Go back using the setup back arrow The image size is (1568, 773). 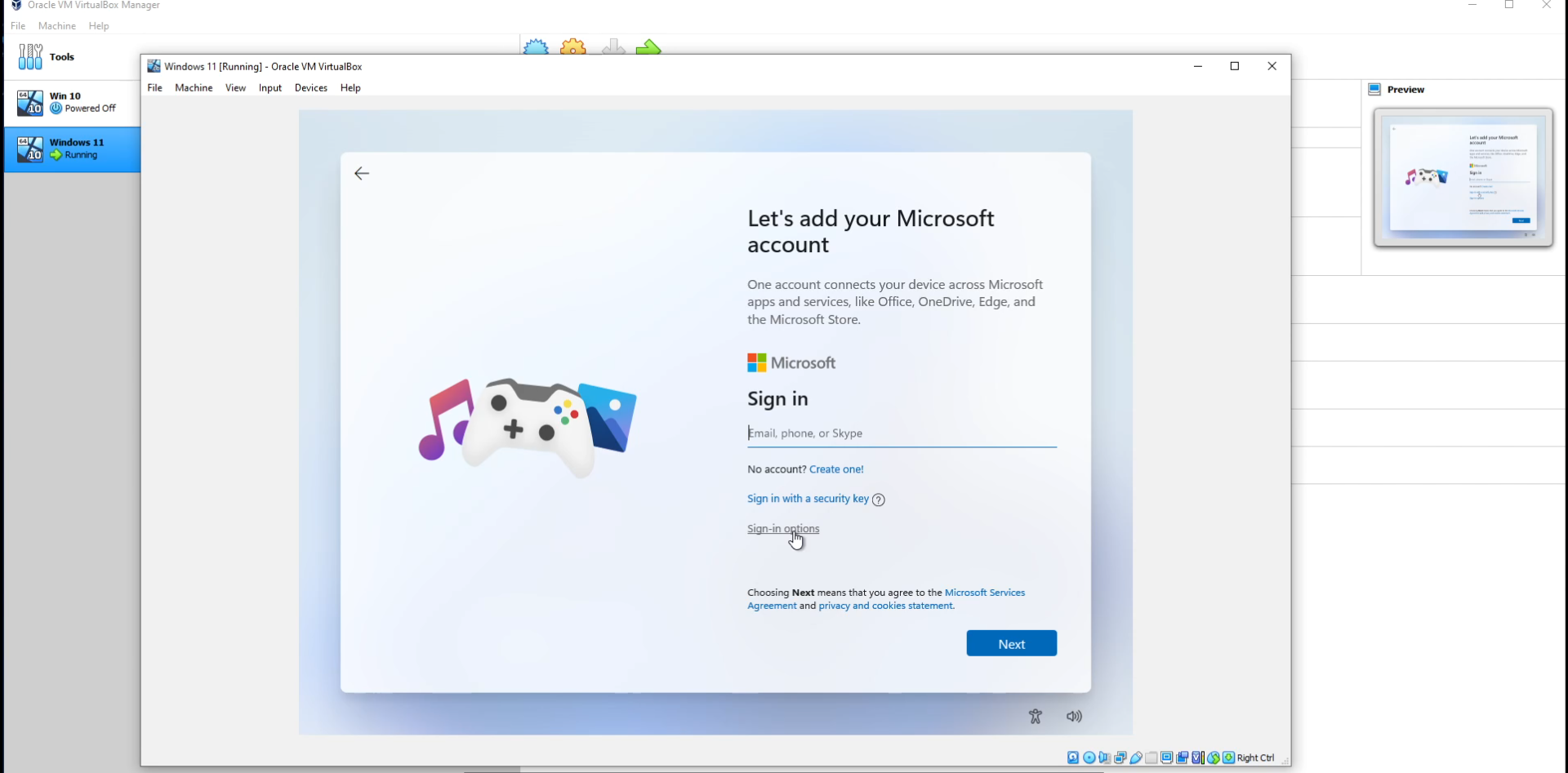coord(362,173)
